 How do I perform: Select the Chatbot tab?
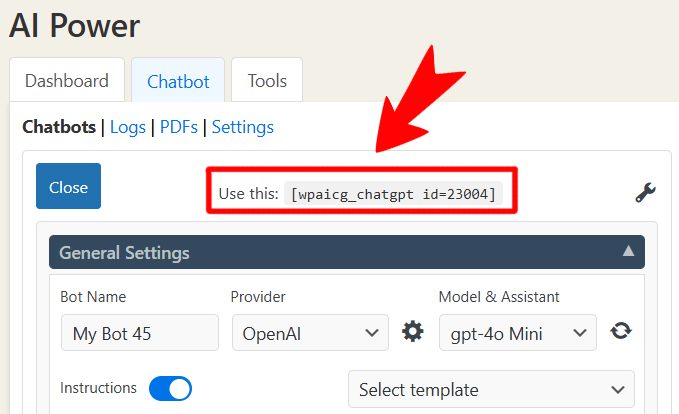pyautogui.click(x=178, y=81)
